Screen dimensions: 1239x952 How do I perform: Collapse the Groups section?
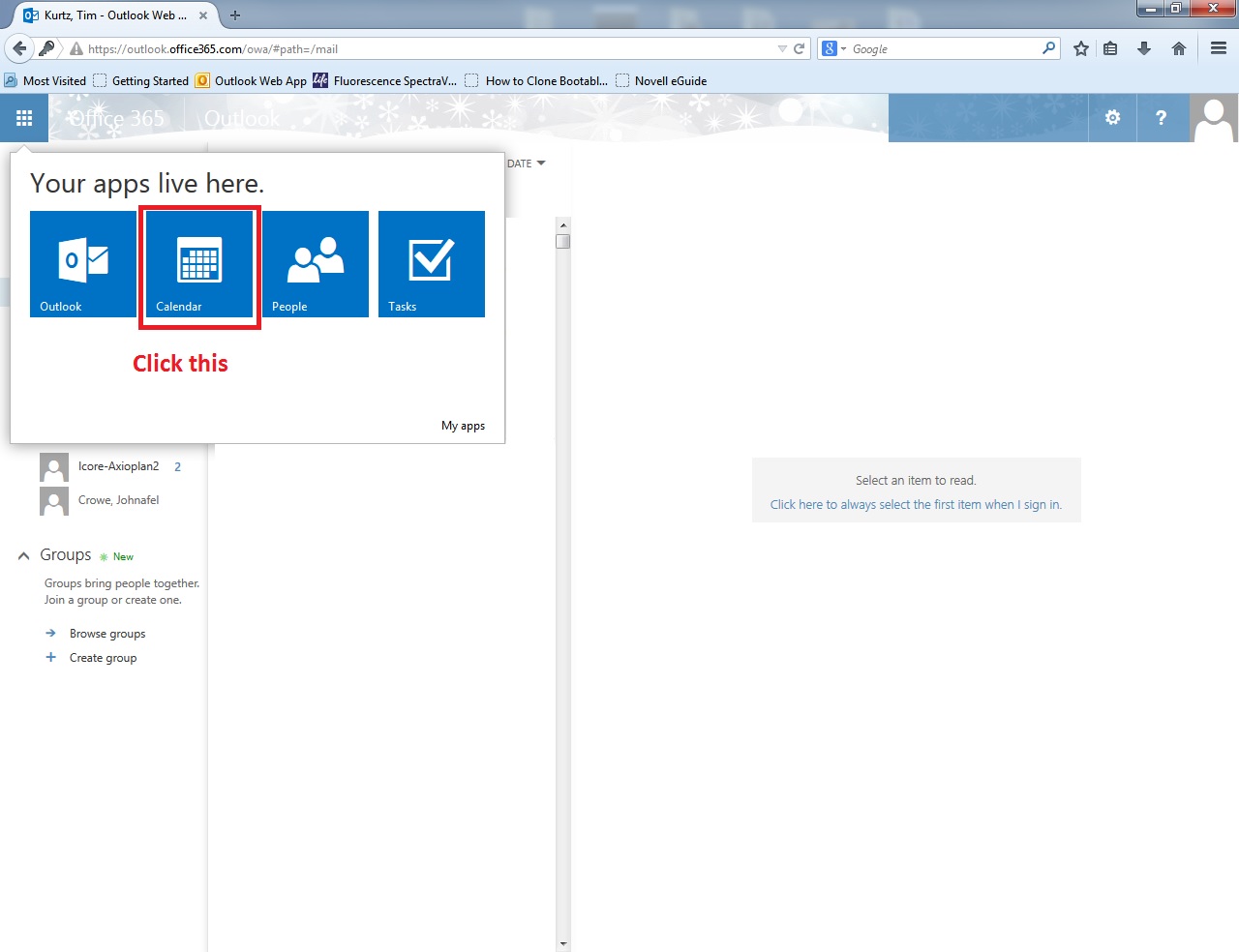24,555
